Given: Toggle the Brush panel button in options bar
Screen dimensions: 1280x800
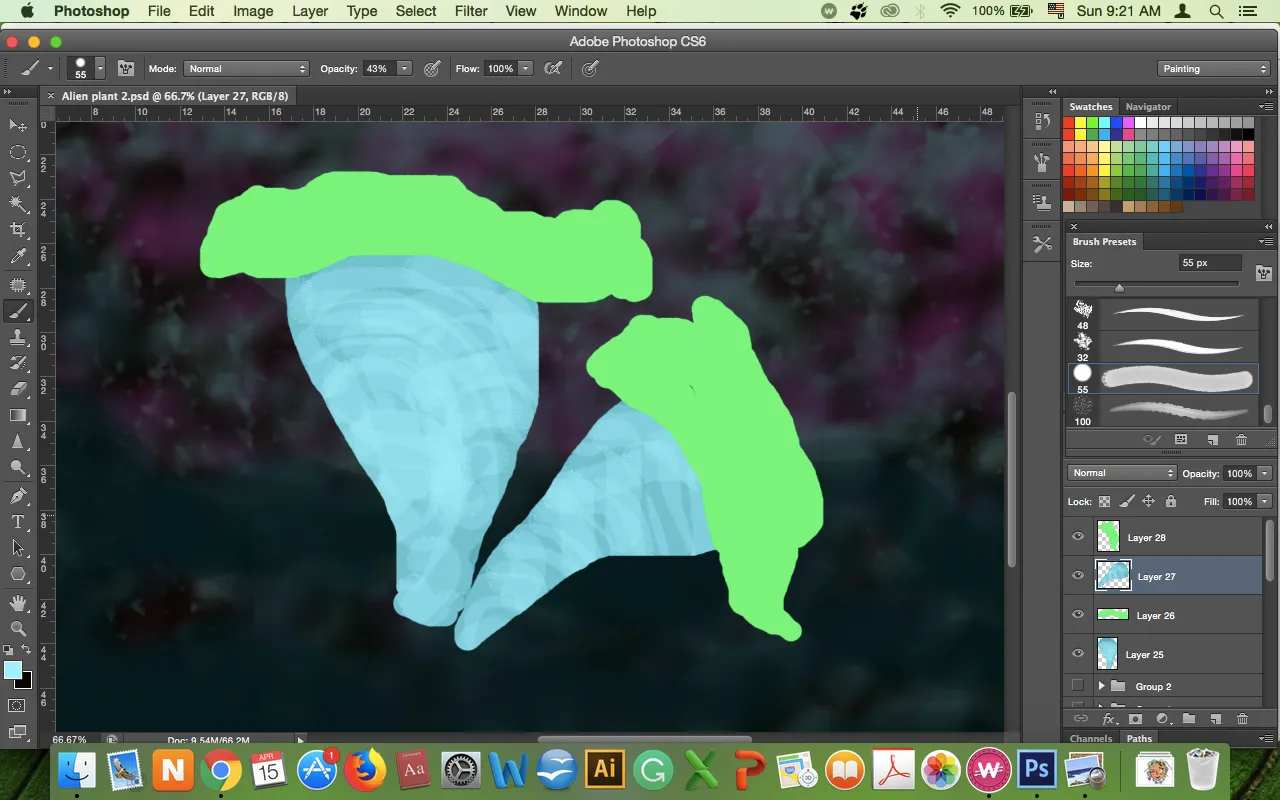Looking at the screenshot, I should tap(126, 69).
